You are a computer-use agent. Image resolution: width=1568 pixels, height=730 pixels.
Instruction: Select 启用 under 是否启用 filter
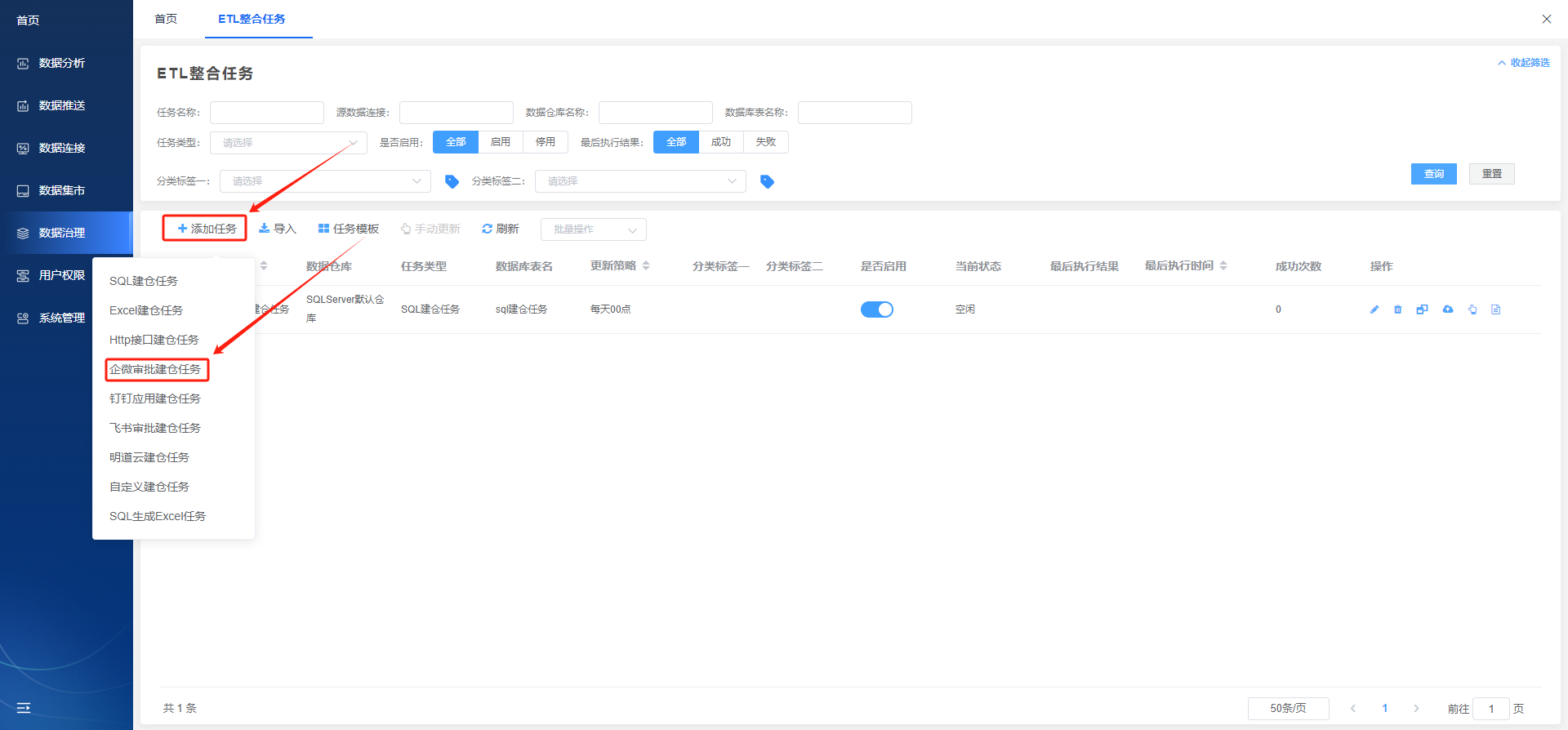(501, 142)
